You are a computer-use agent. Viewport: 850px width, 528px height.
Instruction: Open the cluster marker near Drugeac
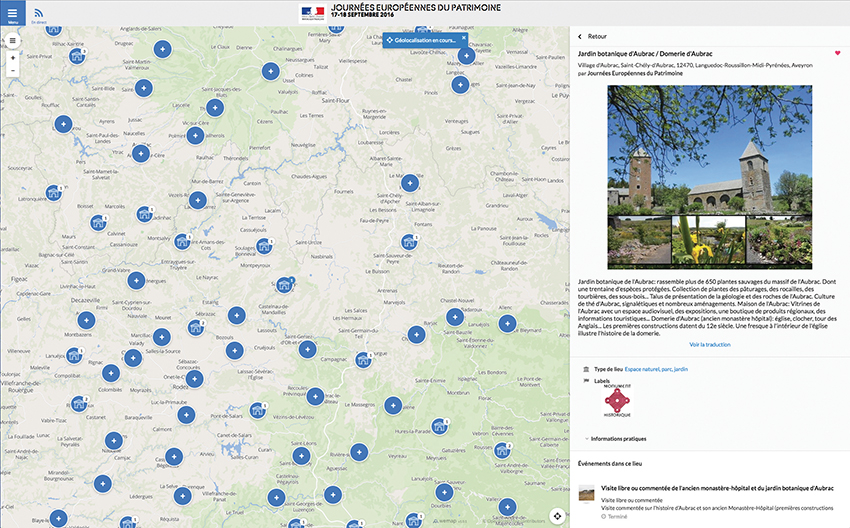click(162, 49)
